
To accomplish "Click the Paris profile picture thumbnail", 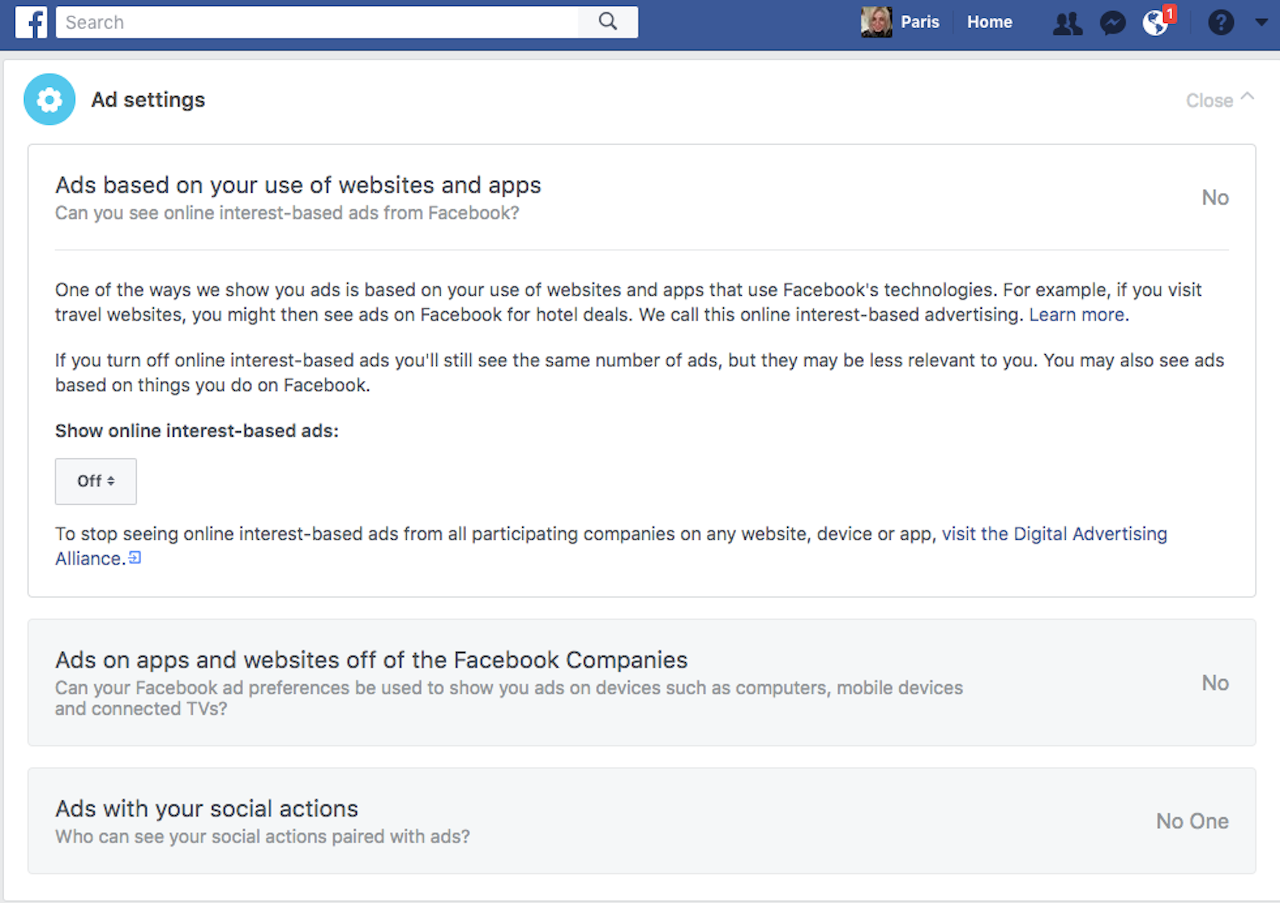I will [876, 22].
